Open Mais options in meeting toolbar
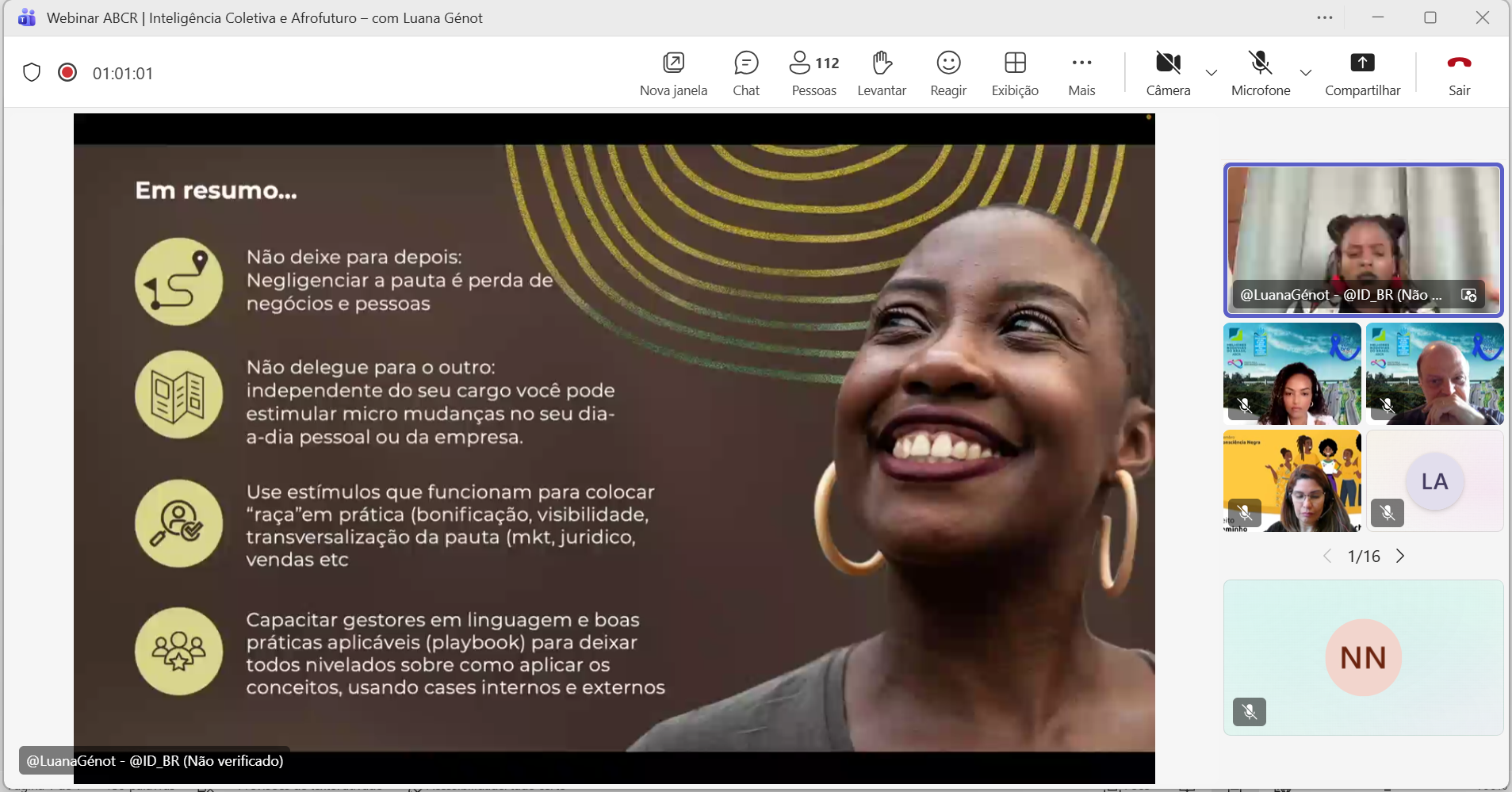1512x792 pixels. coord(1081,73)
